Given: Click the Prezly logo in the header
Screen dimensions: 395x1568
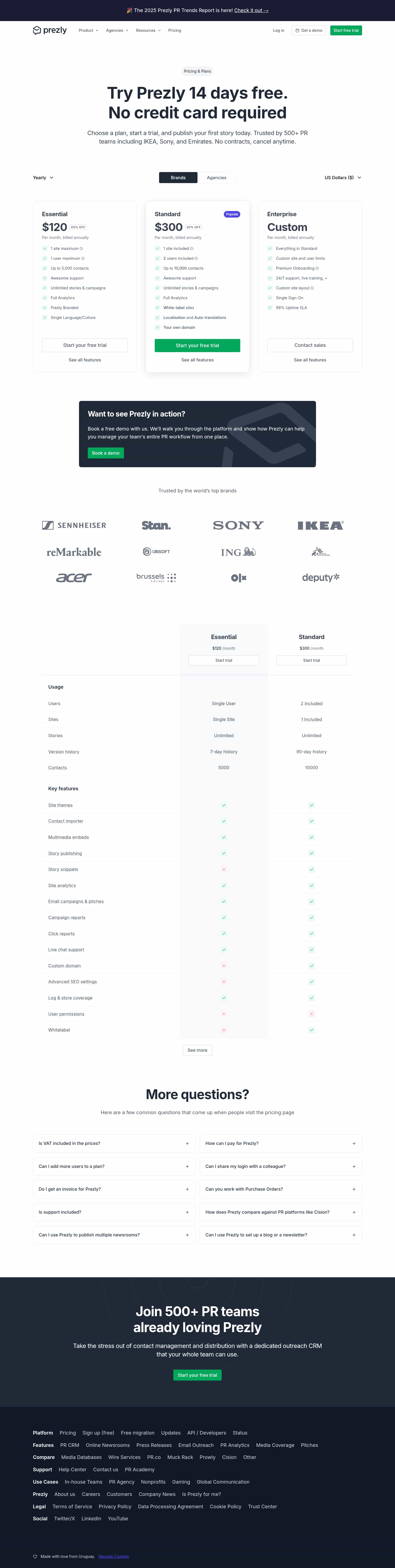Looking at the screenshot, I should click(x=49, y=30).
